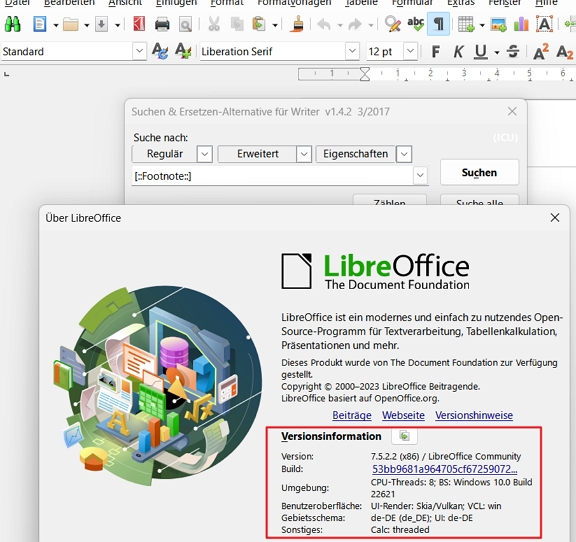Screen dimensions: 576x542
Task: Toggle Strikethrough formatting
Action: coord(513,52)
